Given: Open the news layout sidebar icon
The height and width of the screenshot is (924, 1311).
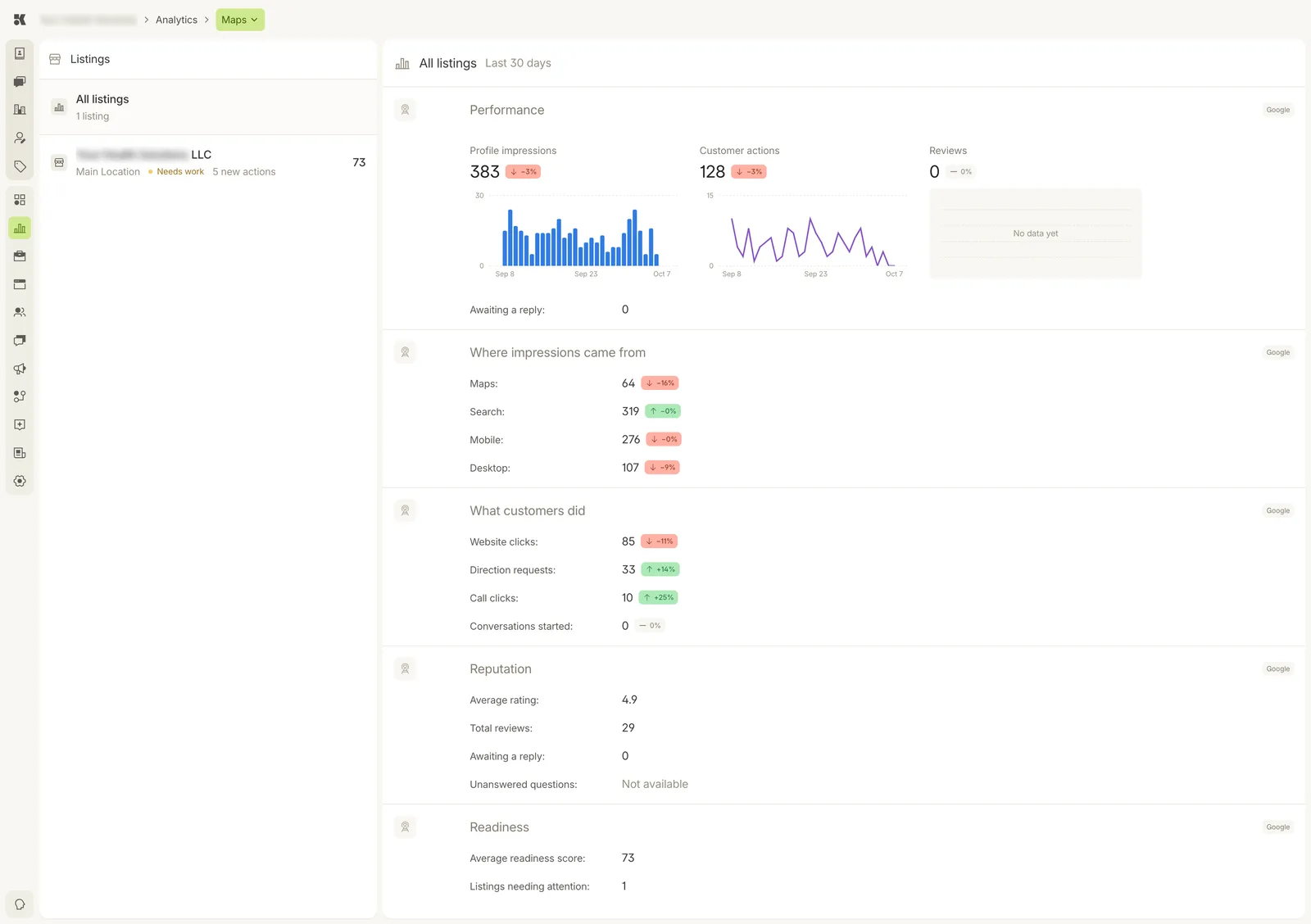Looking at the screenshot, I should pyautogui.click(x=20, y=453).
